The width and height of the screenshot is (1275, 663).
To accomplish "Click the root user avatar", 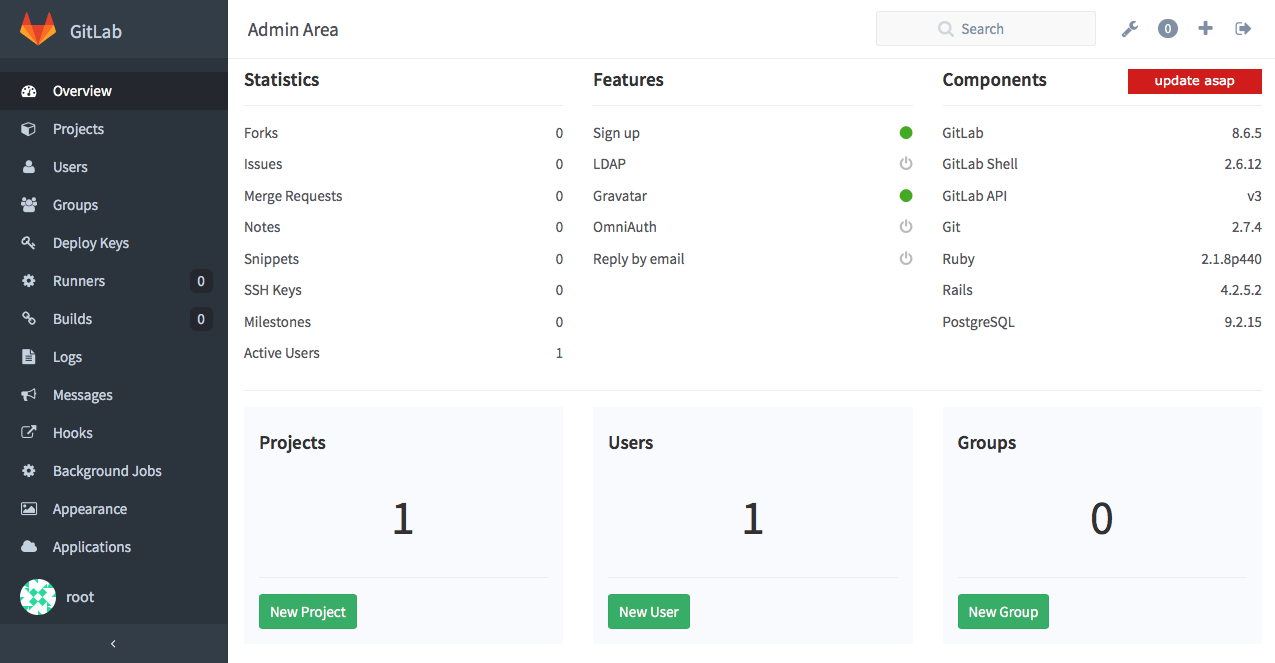I will click(x=38, y=596).
